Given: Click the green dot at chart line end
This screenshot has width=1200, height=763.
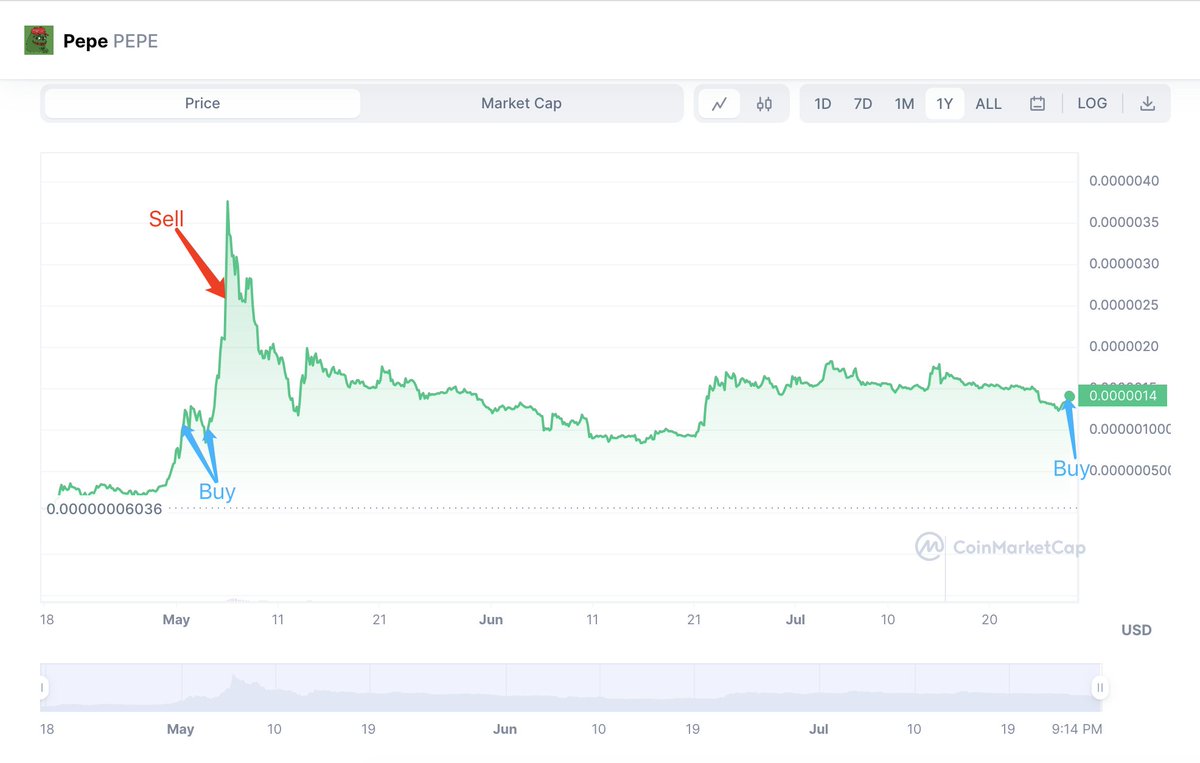Looking at the screenshot, I should tap(1069, 396).
